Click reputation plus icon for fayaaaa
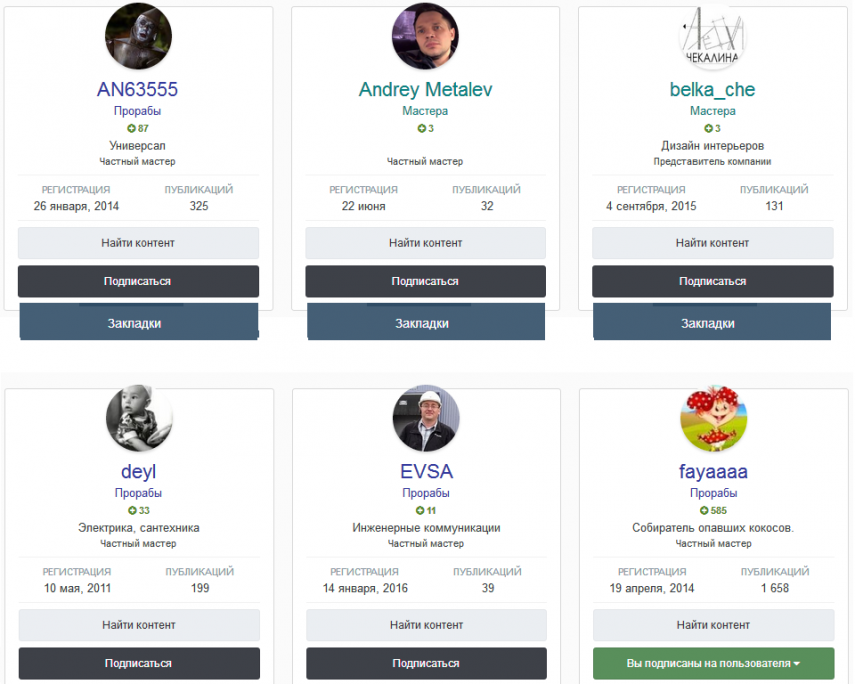 point(703,511)
